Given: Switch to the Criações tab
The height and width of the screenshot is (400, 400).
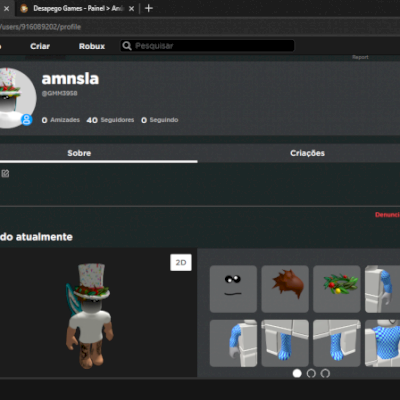Looking at the screenshot, I should pos(307,153).
